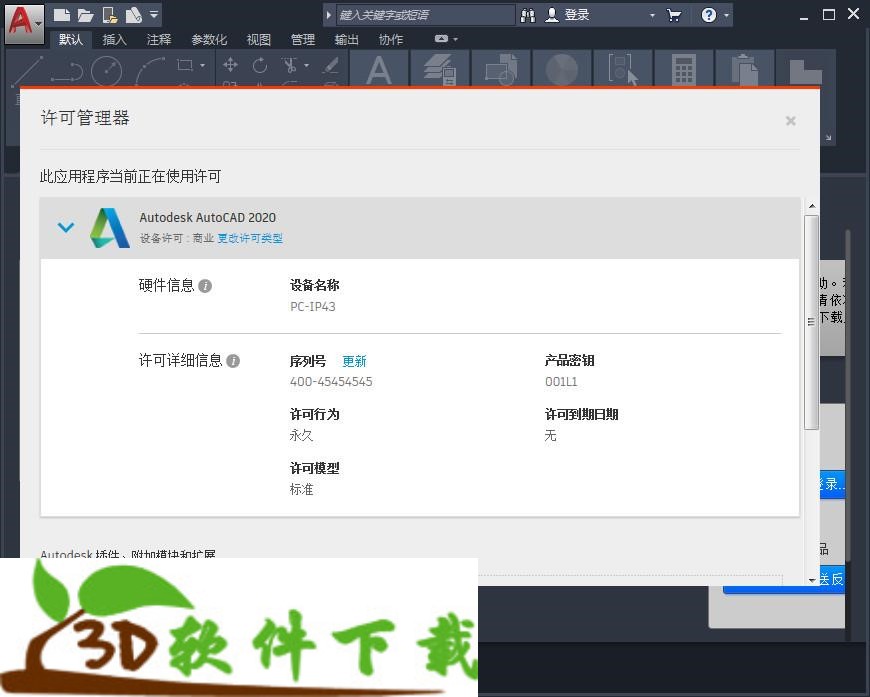The height and width of the screenshot is (697, 870).
Task: Select the Line drawing tool
Action: tap(28, 71)
